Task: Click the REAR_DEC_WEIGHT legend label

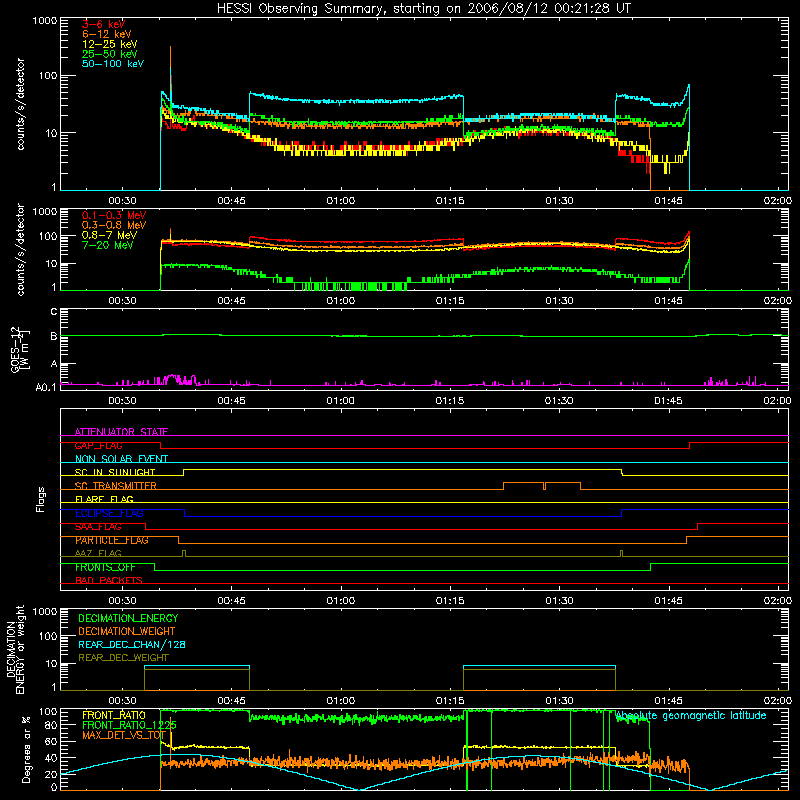Action: [x=123, y=658]
